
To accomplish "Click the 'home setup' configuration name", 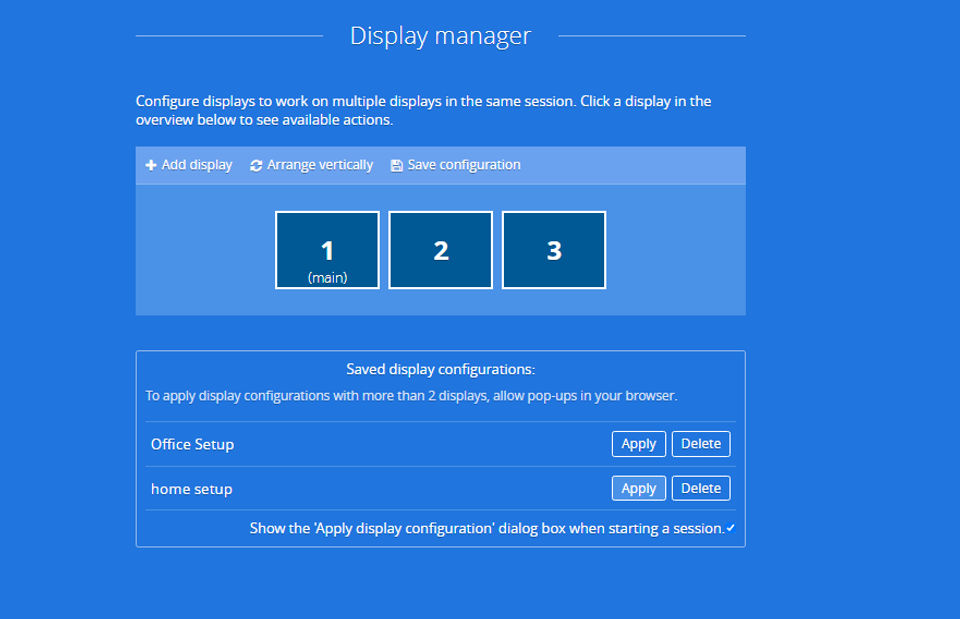I will pyautogui.click(x=192, y=489).
